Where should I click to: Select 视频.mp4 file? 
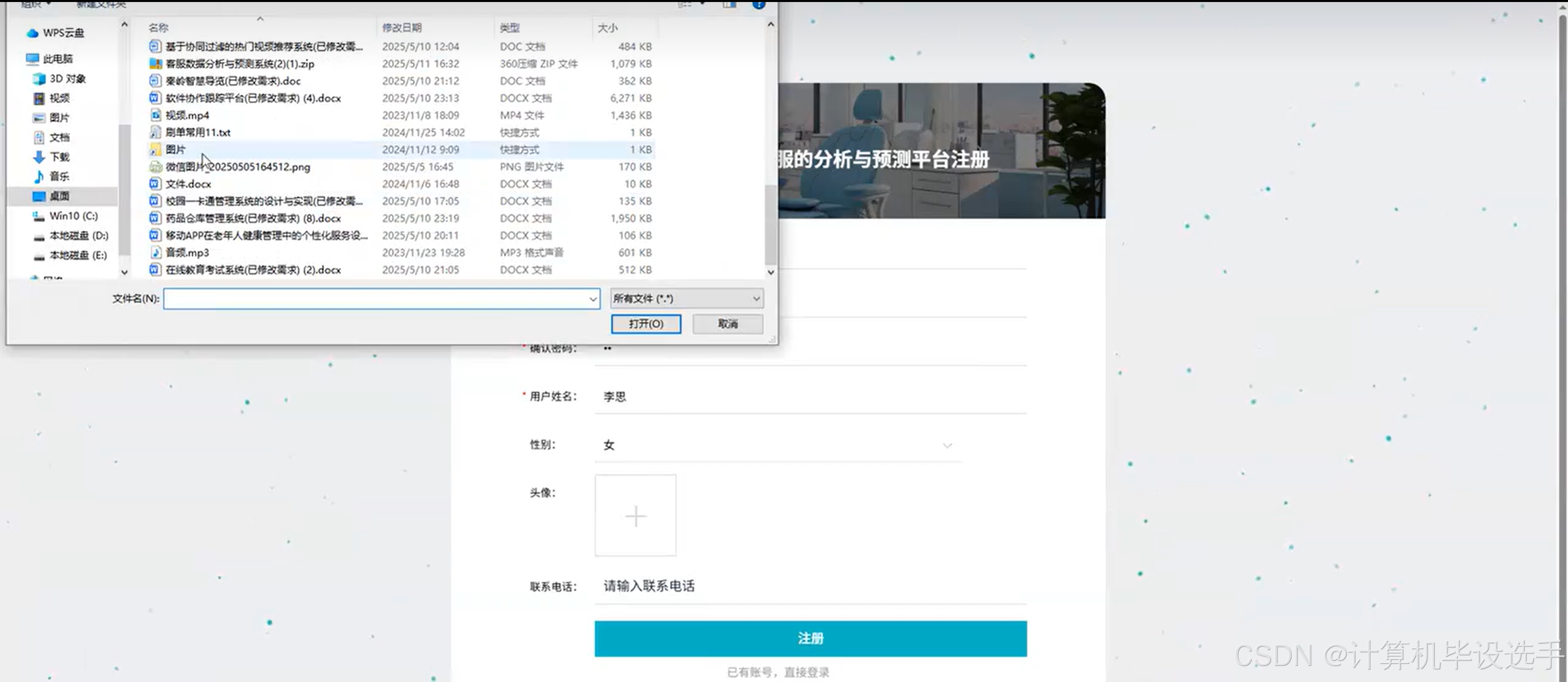188,115
